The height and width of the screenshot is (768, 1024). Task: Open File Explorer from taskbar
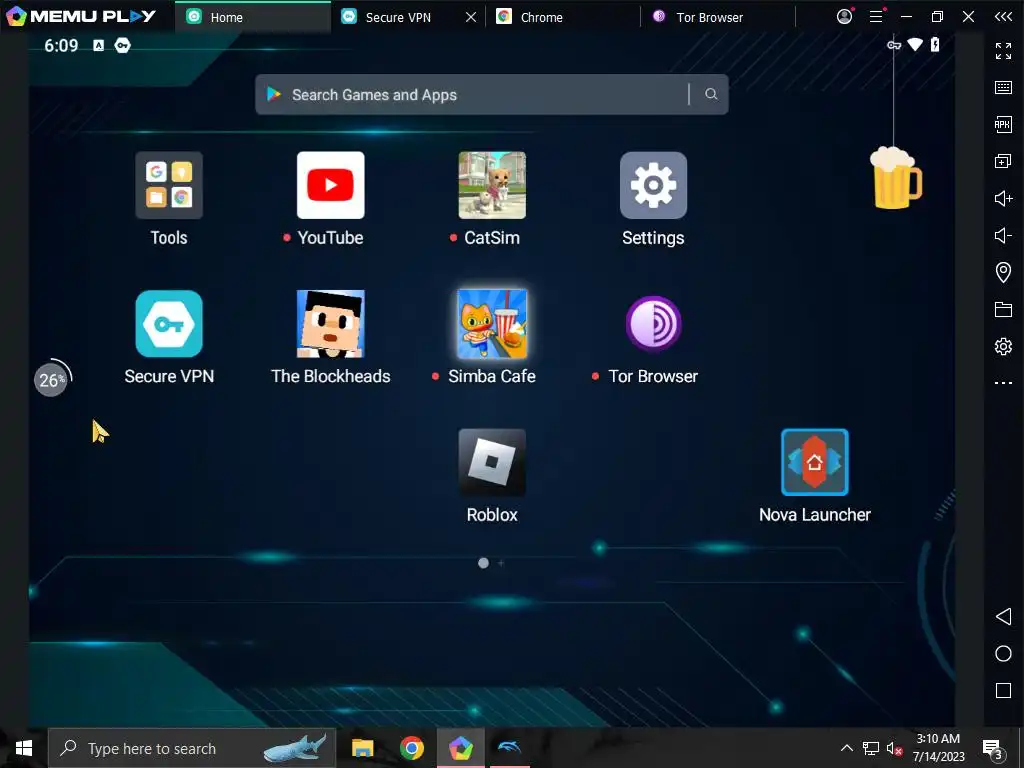pyautogui.click(x=362, y=748)
